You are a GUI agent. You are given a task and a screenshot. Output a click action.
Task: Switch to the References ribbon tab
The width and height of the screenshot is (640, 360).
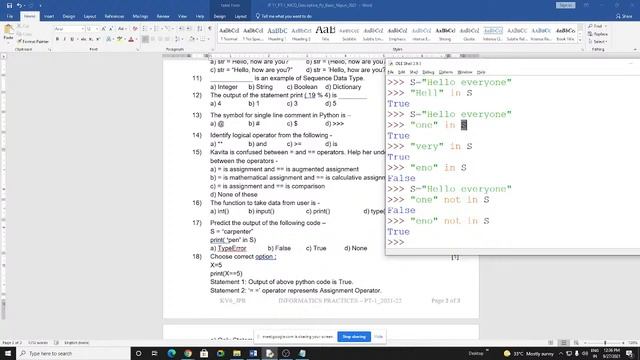coord(114,16)
